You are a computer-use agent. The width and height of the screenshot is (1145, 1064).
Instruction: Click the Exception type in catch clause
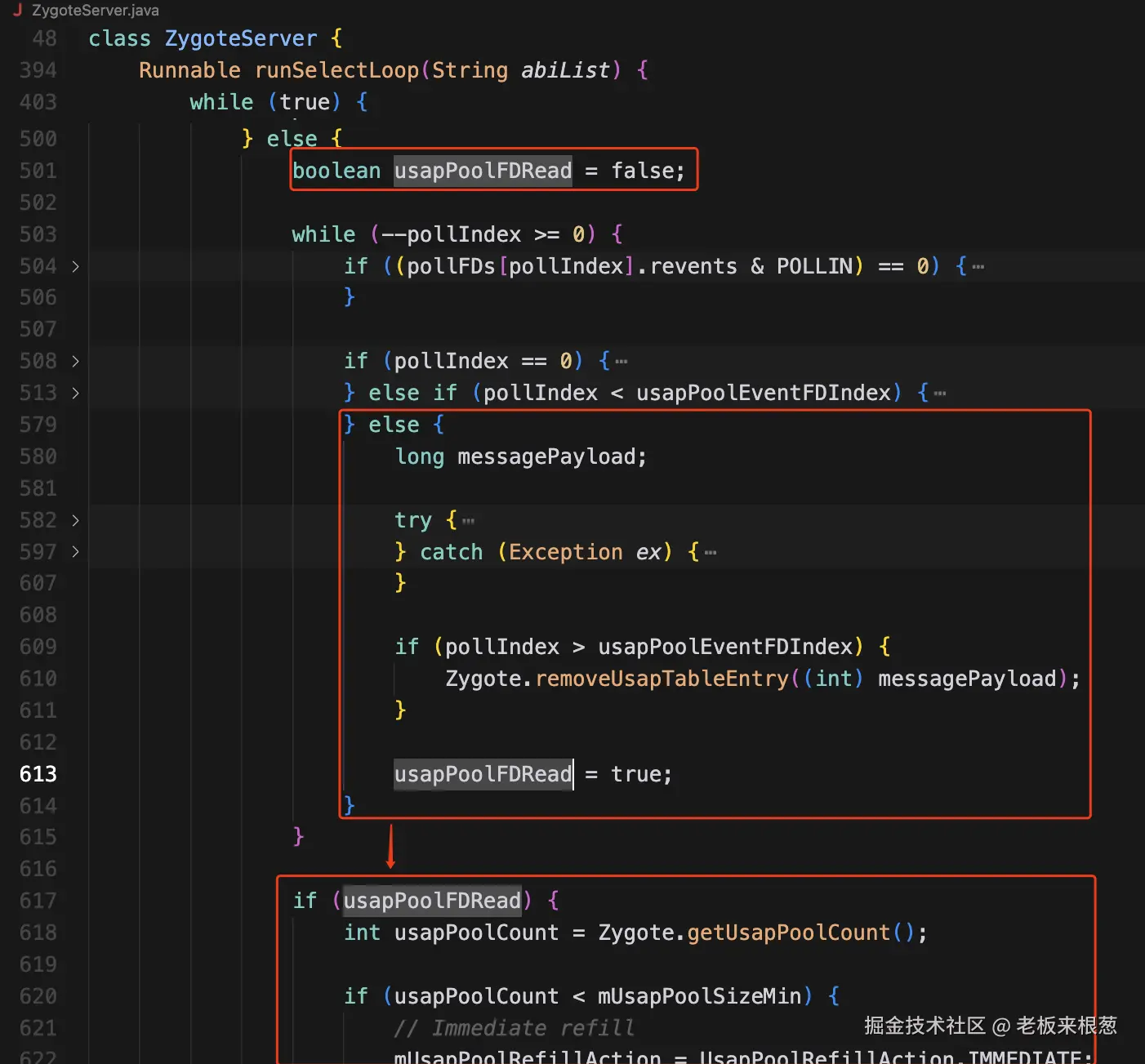click(x=566, y=552)
